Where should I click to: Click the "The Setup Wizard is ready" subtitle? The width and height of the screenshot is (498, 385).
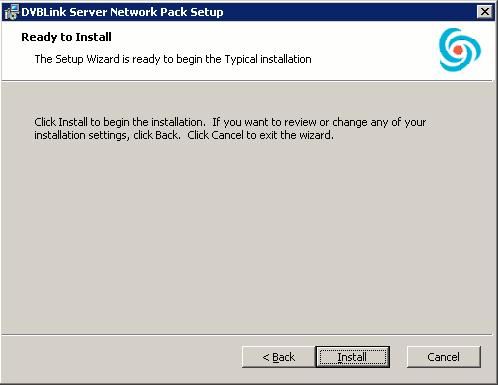click(x=173, y=59)
